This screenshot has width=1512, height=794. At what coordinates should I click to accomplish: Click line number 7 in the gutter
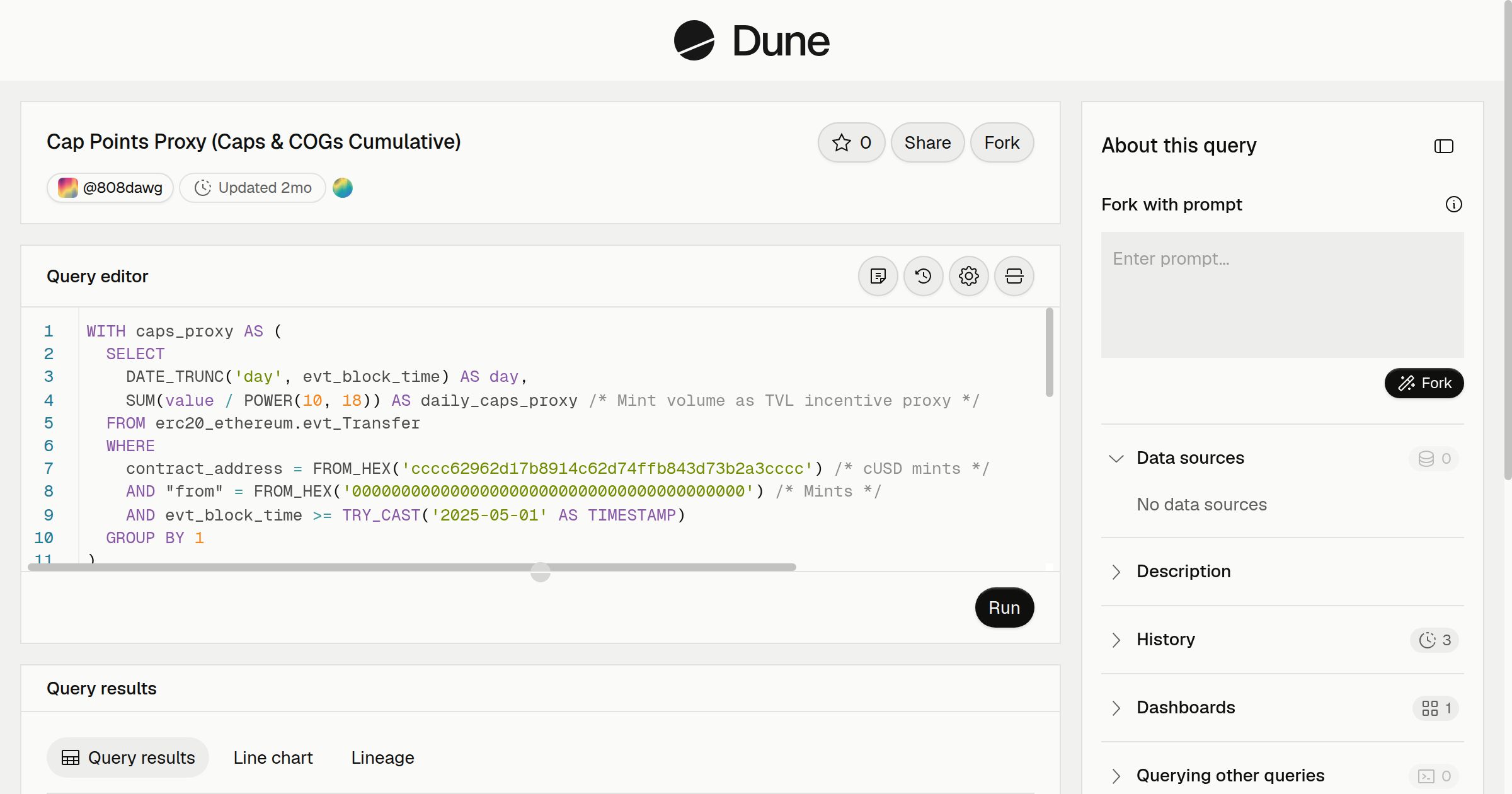pyautogui.click(x=49, y=469)
